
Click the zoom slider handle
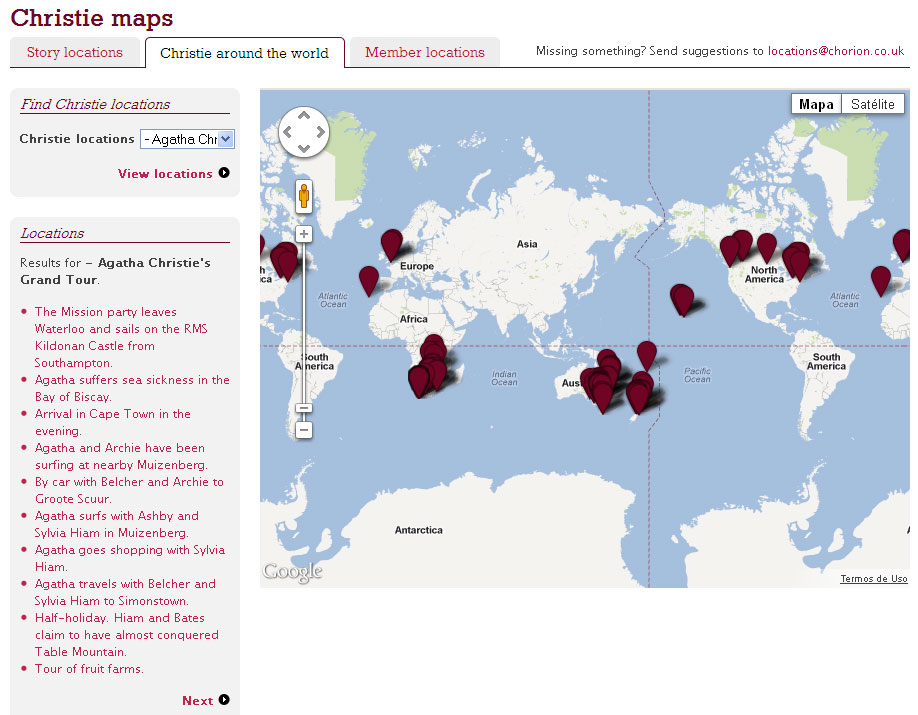304,408
